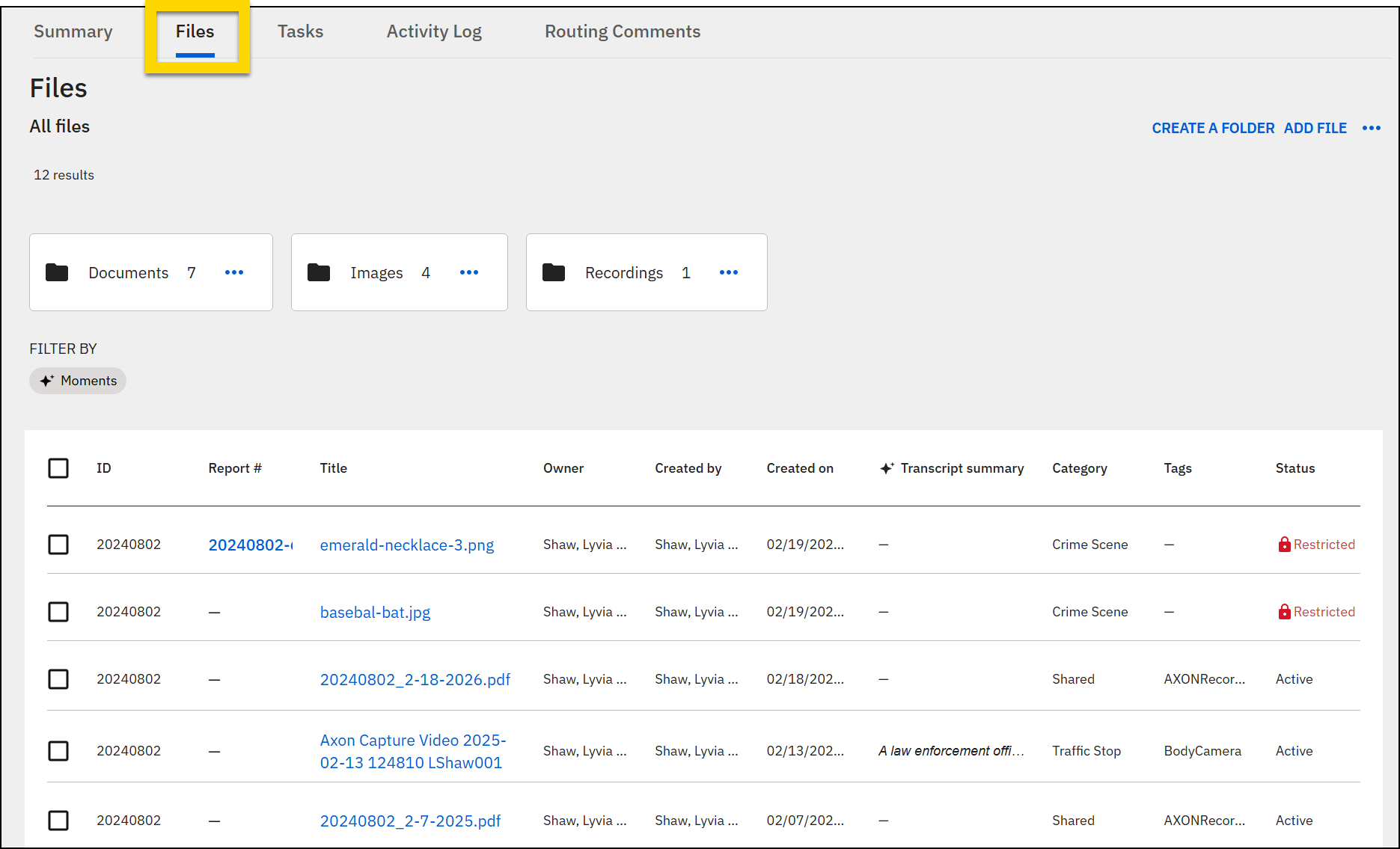This screenshot has height=849, width=1400.
Task: Open the Documents folder icon
Action: click(x=56, y=272)
